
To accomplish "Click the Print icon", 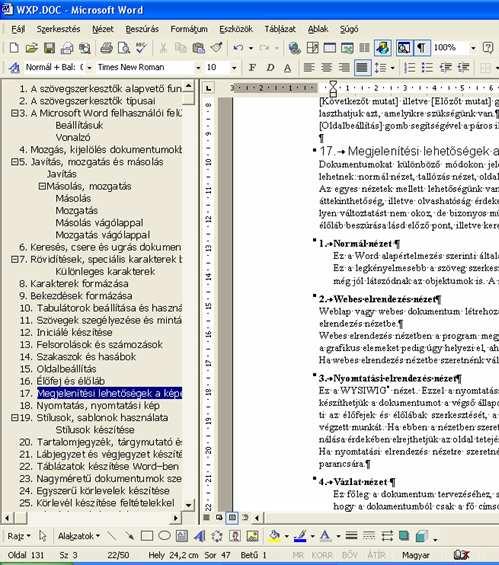I will point(106,48).
